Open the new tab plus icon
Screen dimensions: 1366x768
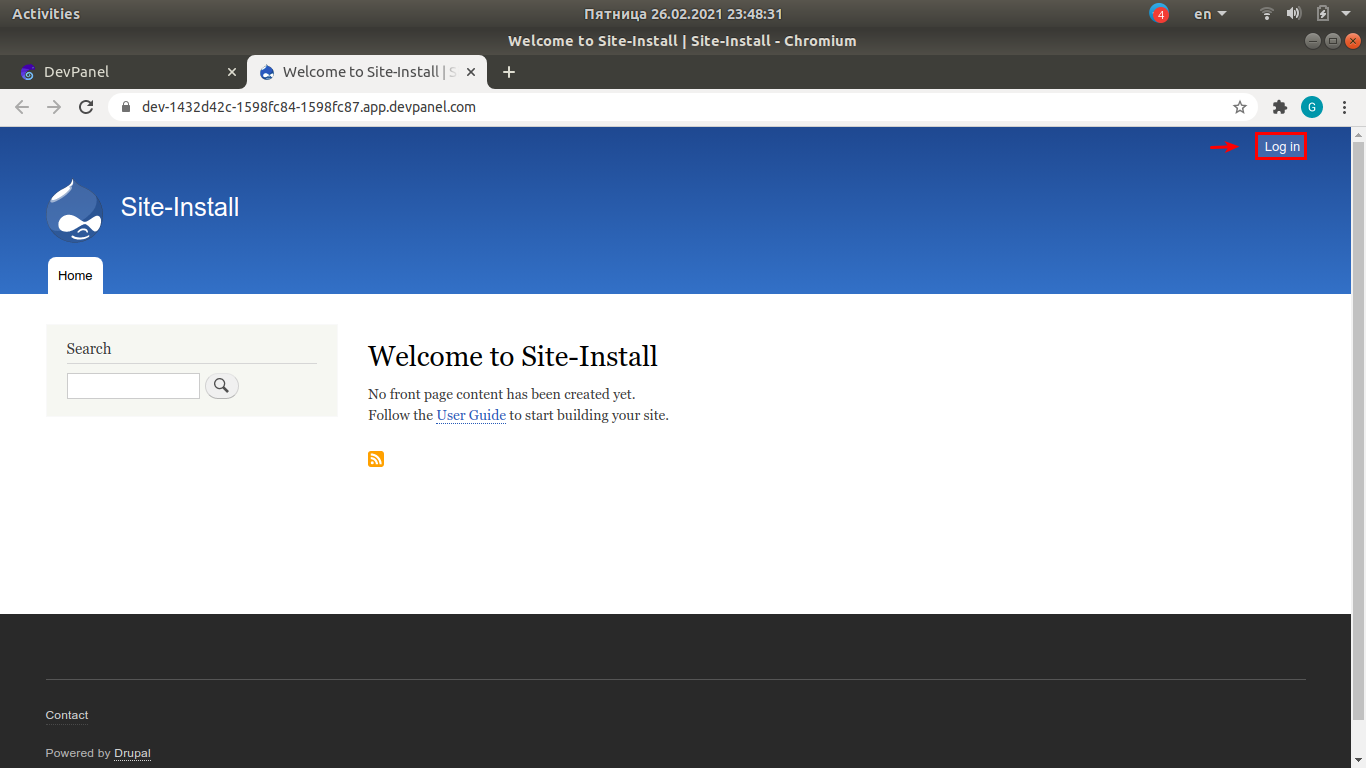point(509,72)
